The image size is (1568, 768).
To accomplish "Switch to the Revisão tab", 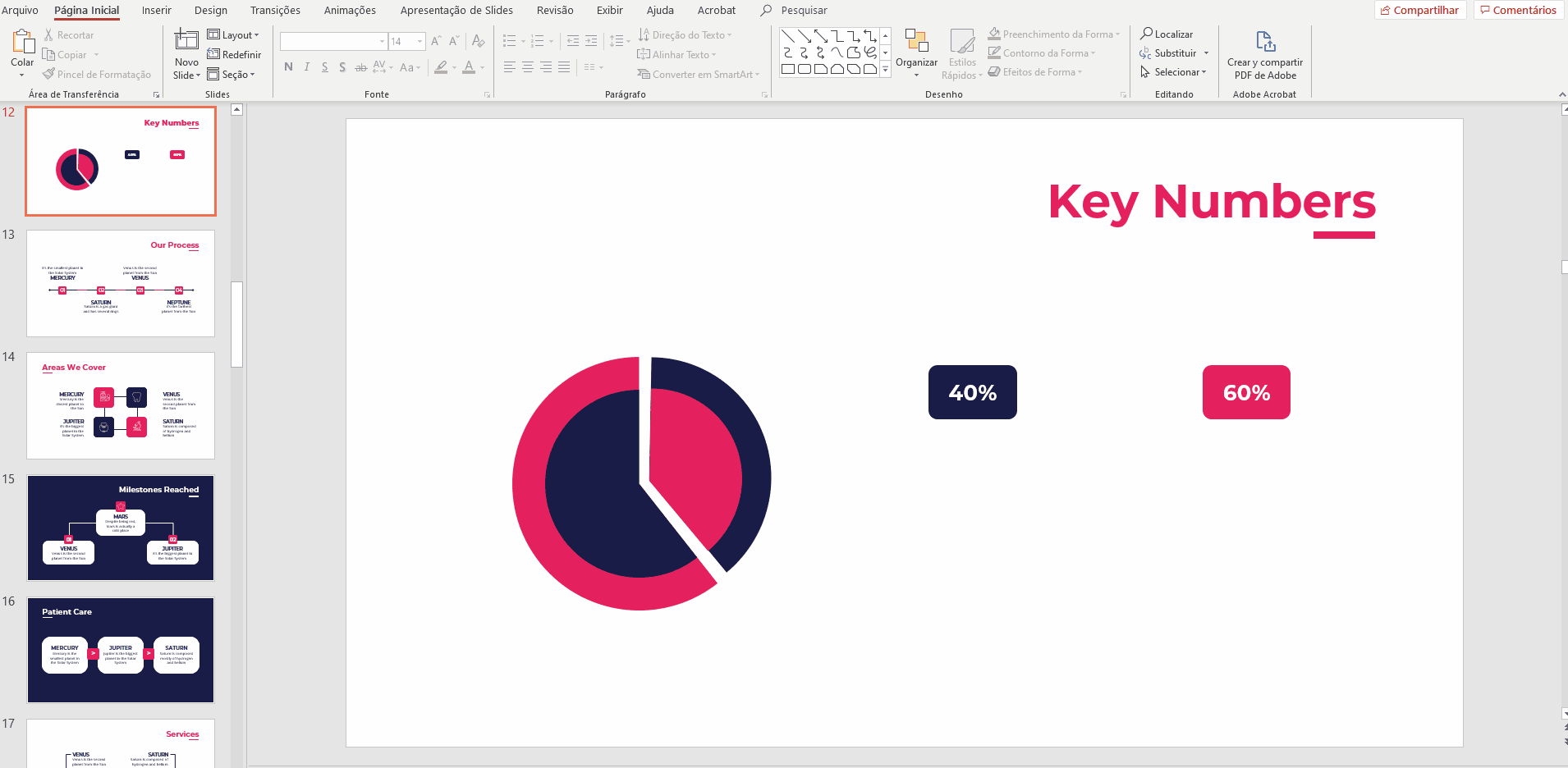I will [x=555, y=11].
